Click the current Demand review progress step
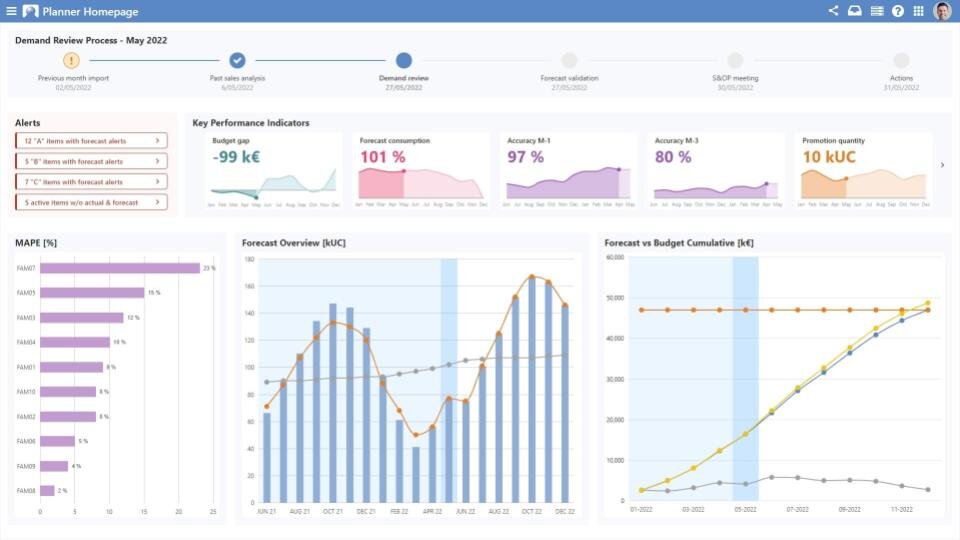 pos(404,61)
